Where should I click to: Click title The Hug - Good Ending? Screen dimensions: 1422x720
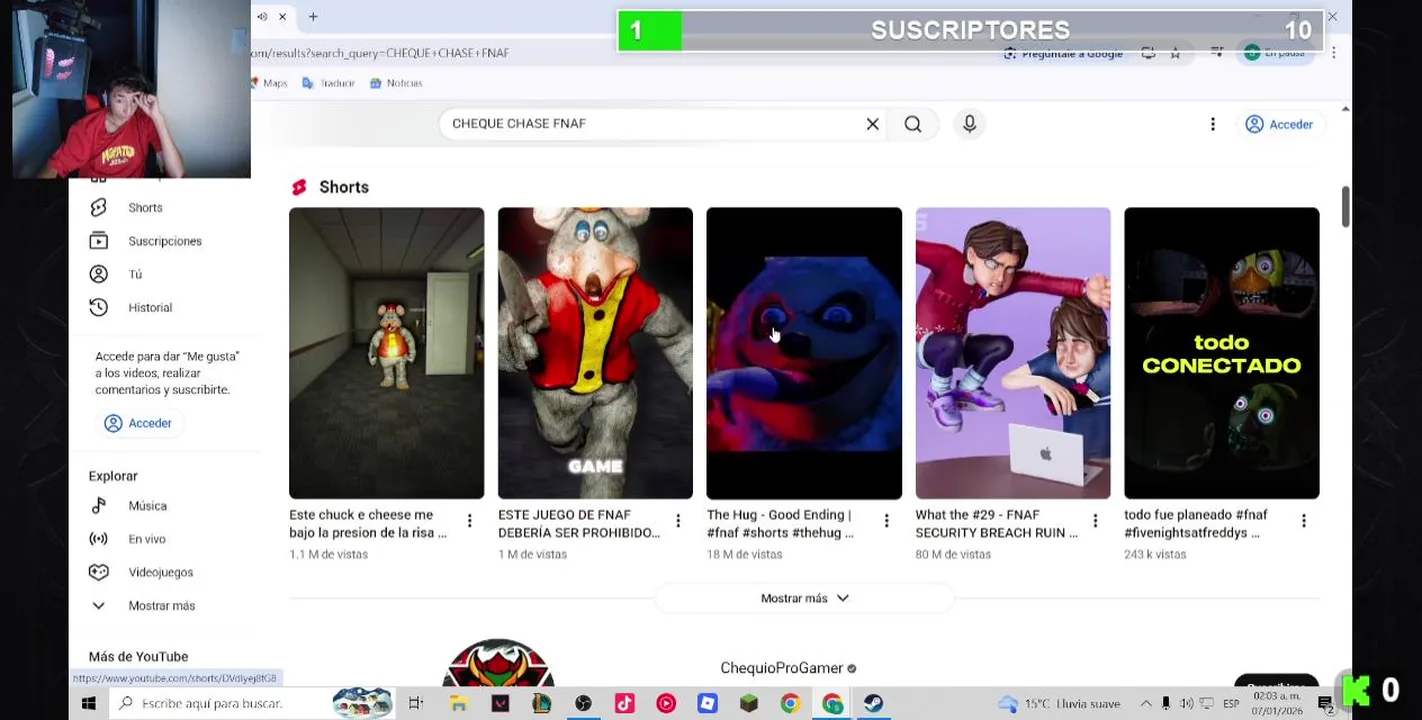[781, 524]
